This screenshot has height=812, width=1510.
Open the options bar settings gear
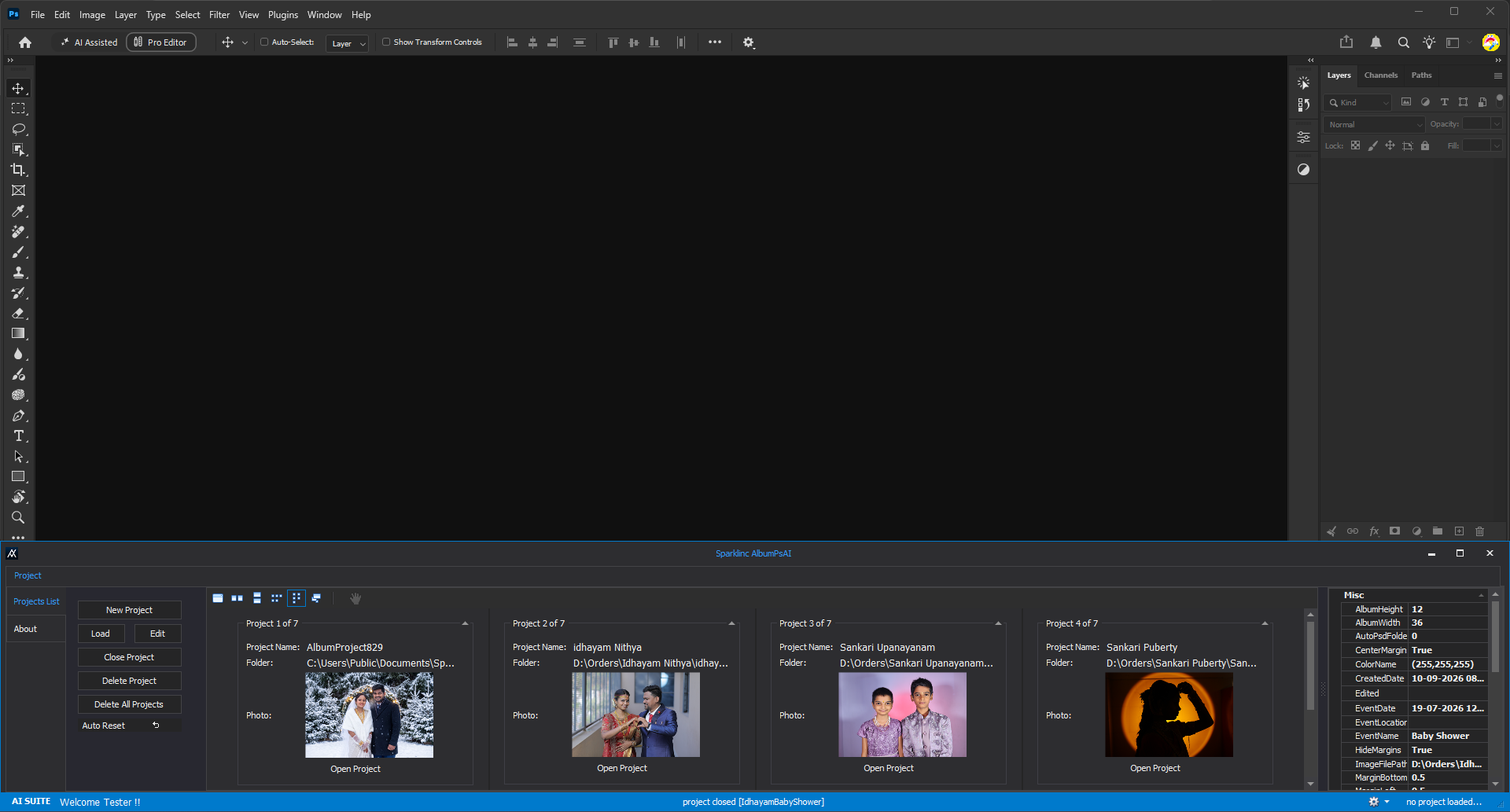(x=749, y=42)
